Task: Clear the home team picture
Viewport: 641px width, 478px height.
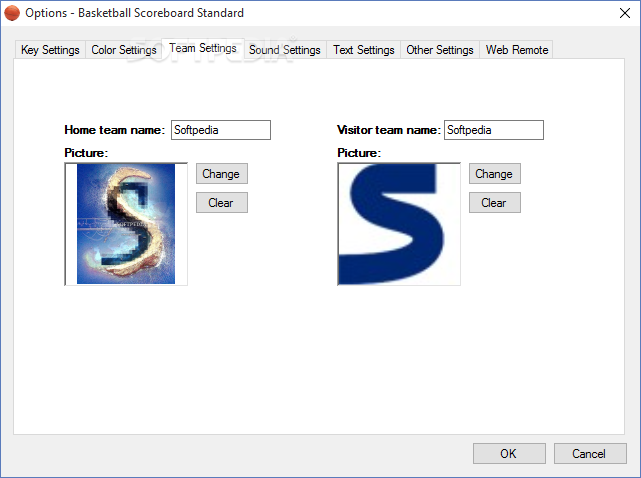Action: pyautogui.click(x=222, y=203)
